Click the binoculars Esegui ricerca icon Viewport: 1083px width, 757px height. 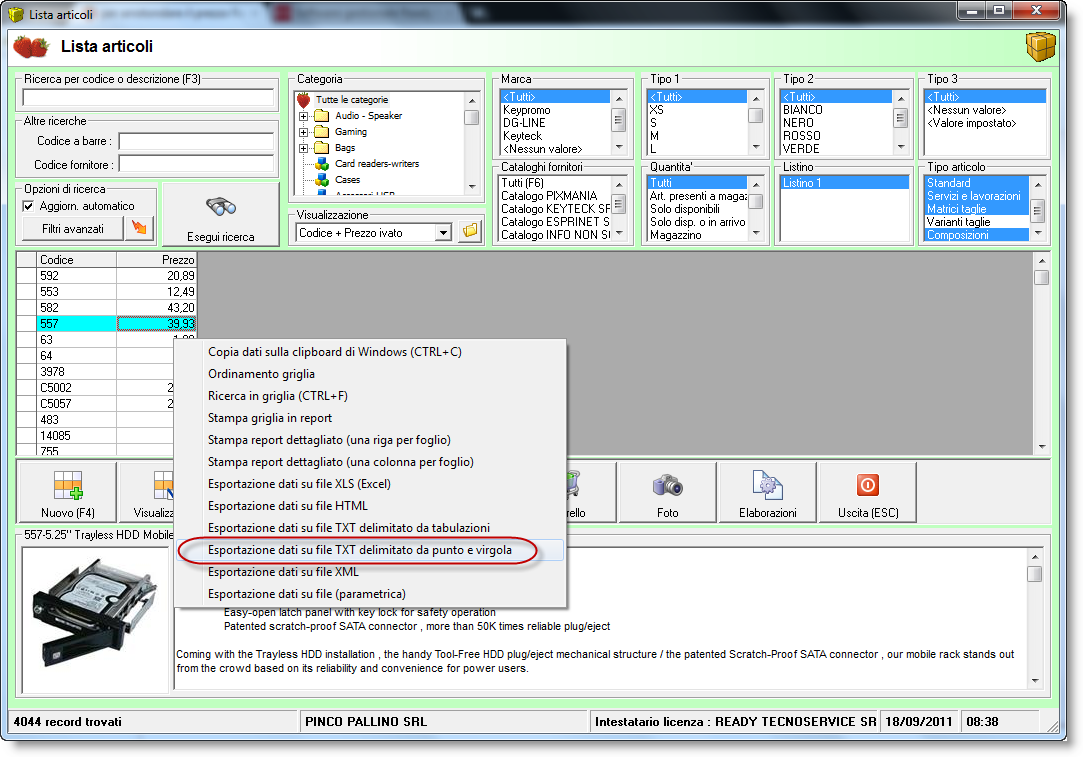[x=221, y=207]
